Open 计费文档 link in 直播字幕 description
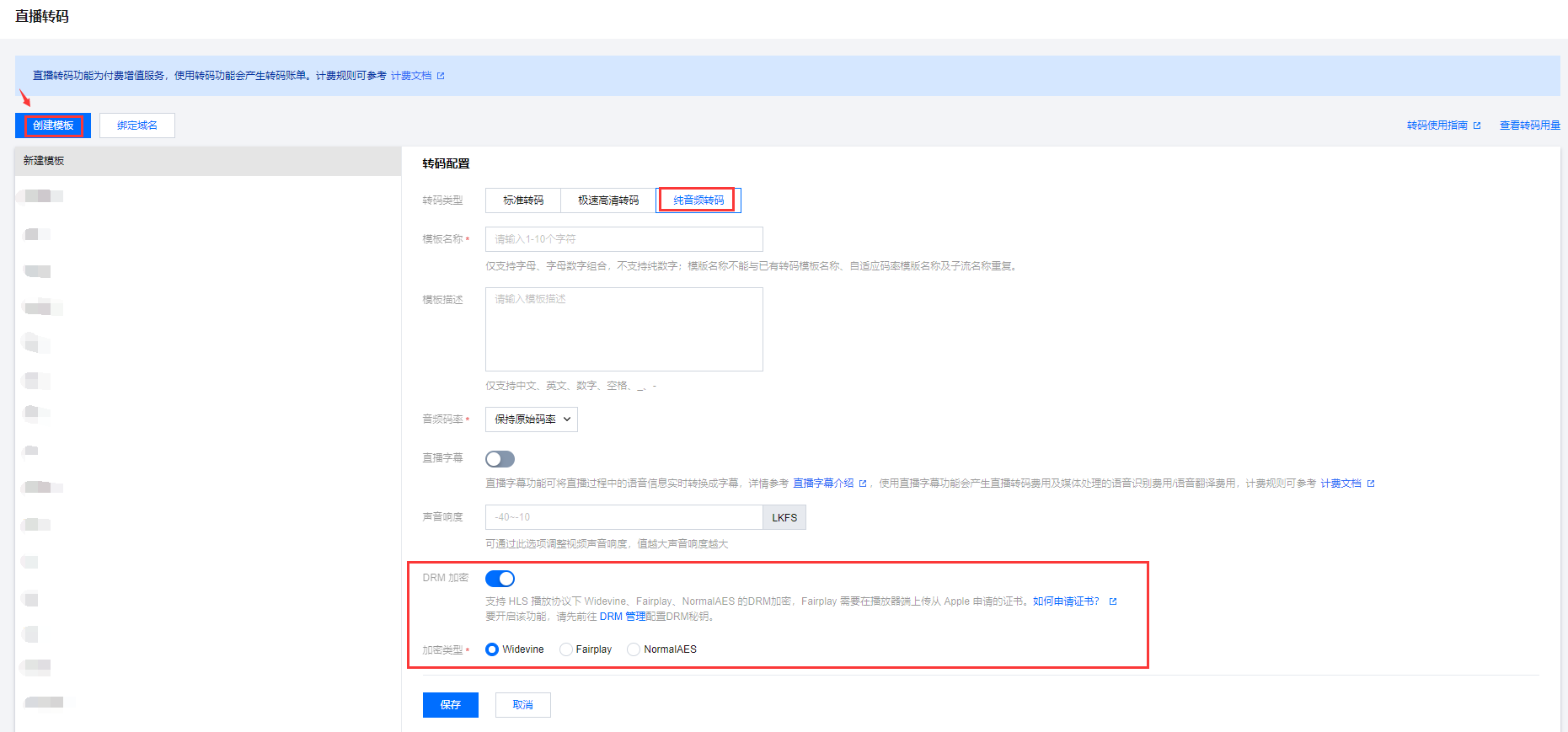Screen dimensions: 1568x732 coord(1341,484)
